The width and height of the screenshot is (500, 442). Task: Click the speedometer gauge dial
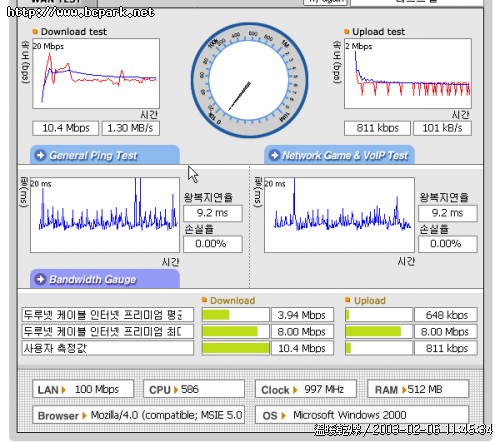(249, 80)
